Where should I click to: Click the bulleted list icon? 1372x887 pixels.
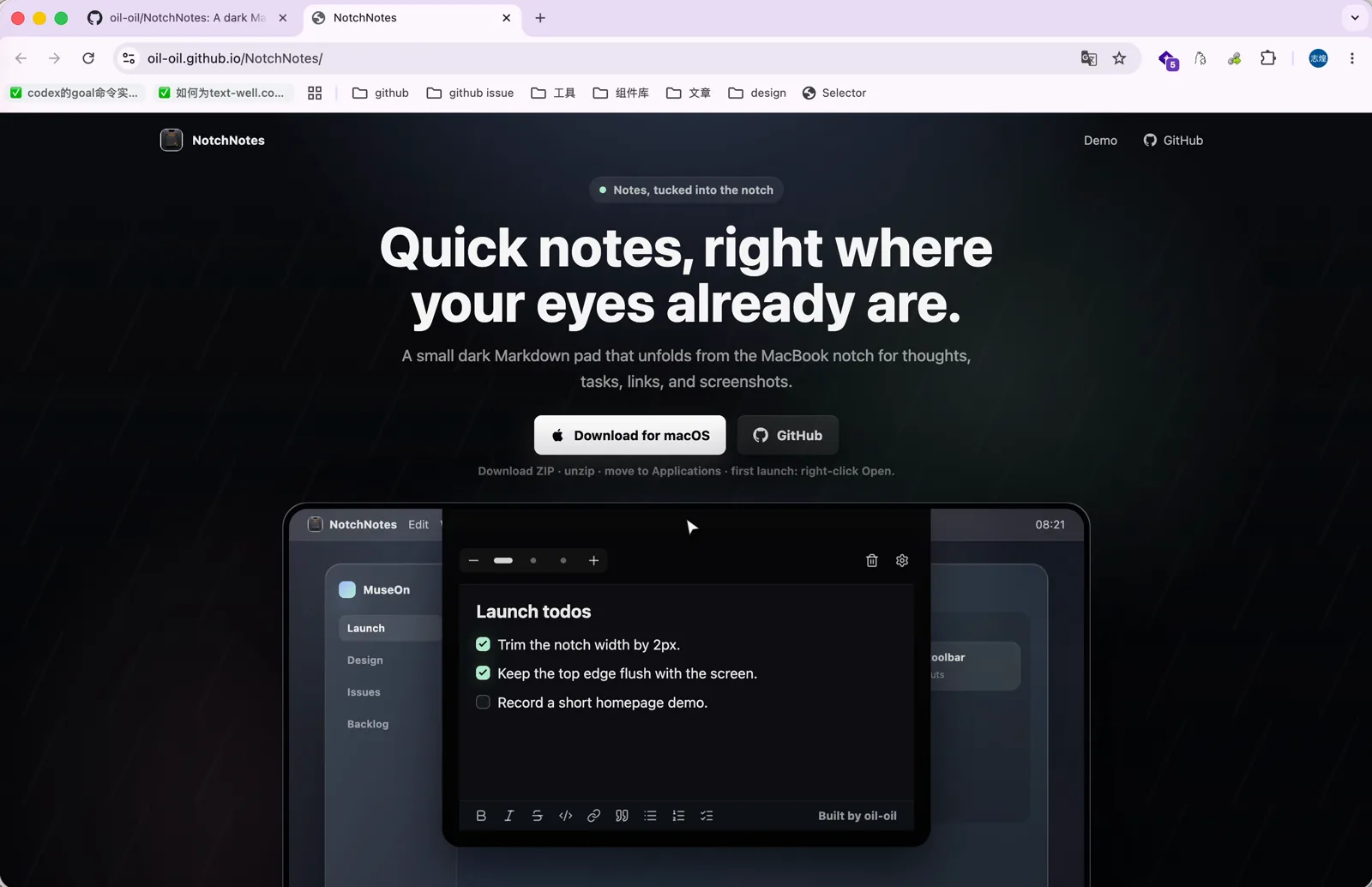tap(650, 816)
